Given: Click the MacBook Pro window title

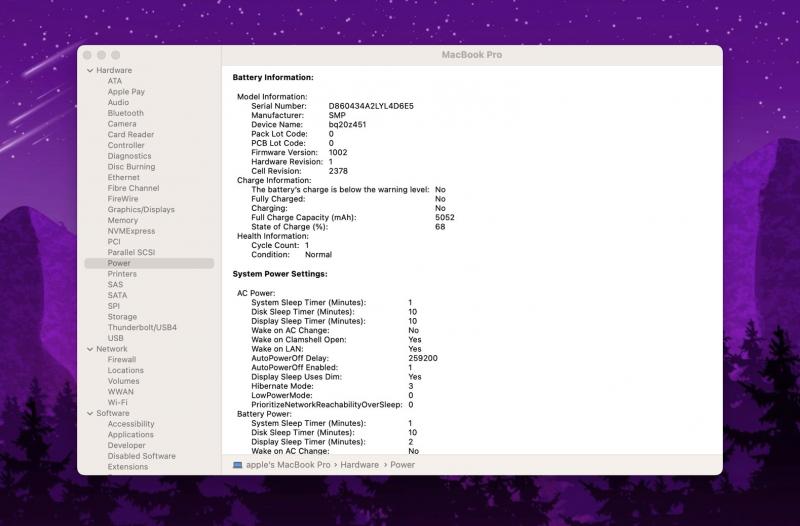Looking at the screenshot, I should pos(472,55).
